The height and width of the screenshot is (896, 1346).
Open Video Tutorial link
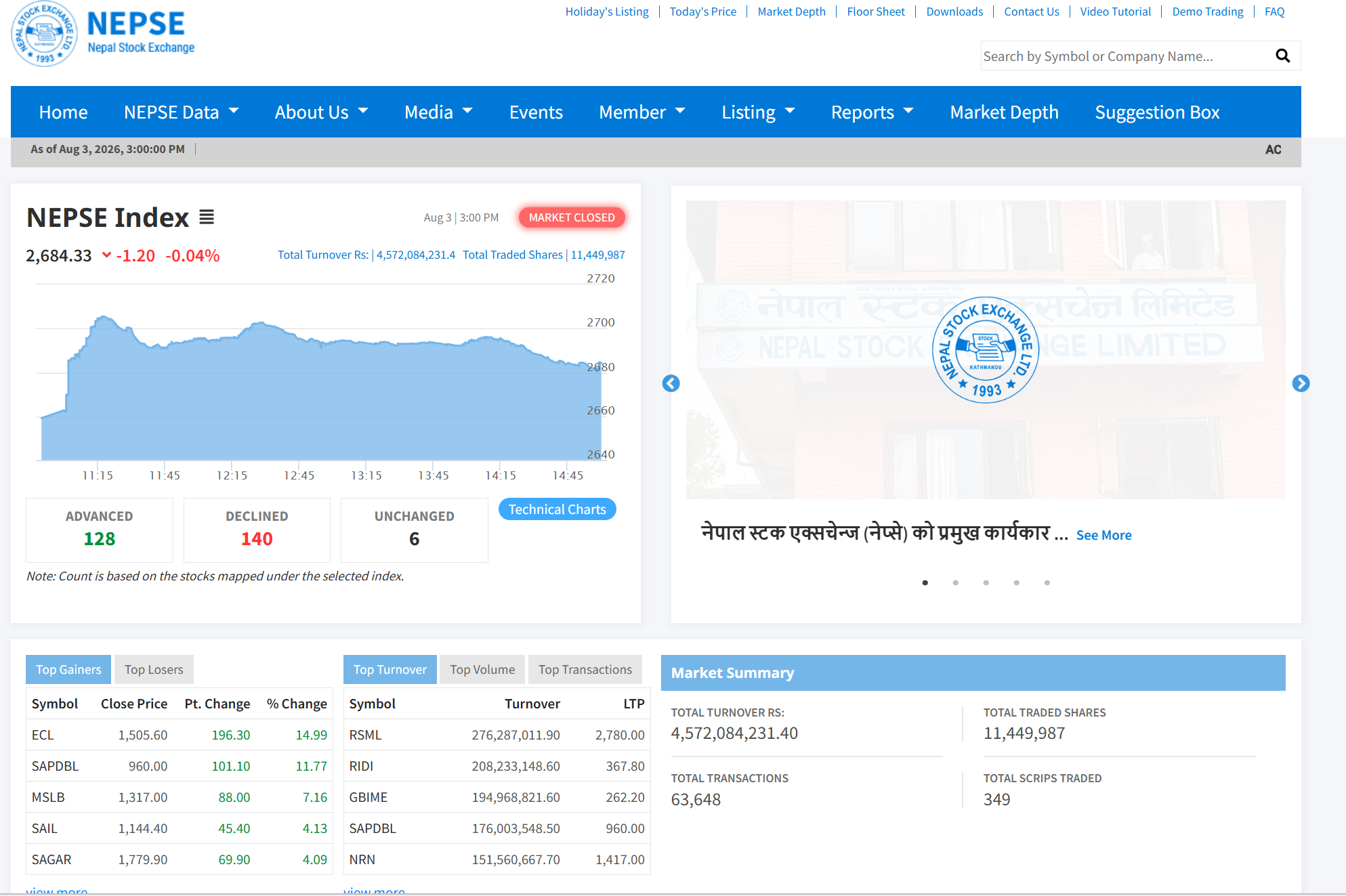point(1115,12)
